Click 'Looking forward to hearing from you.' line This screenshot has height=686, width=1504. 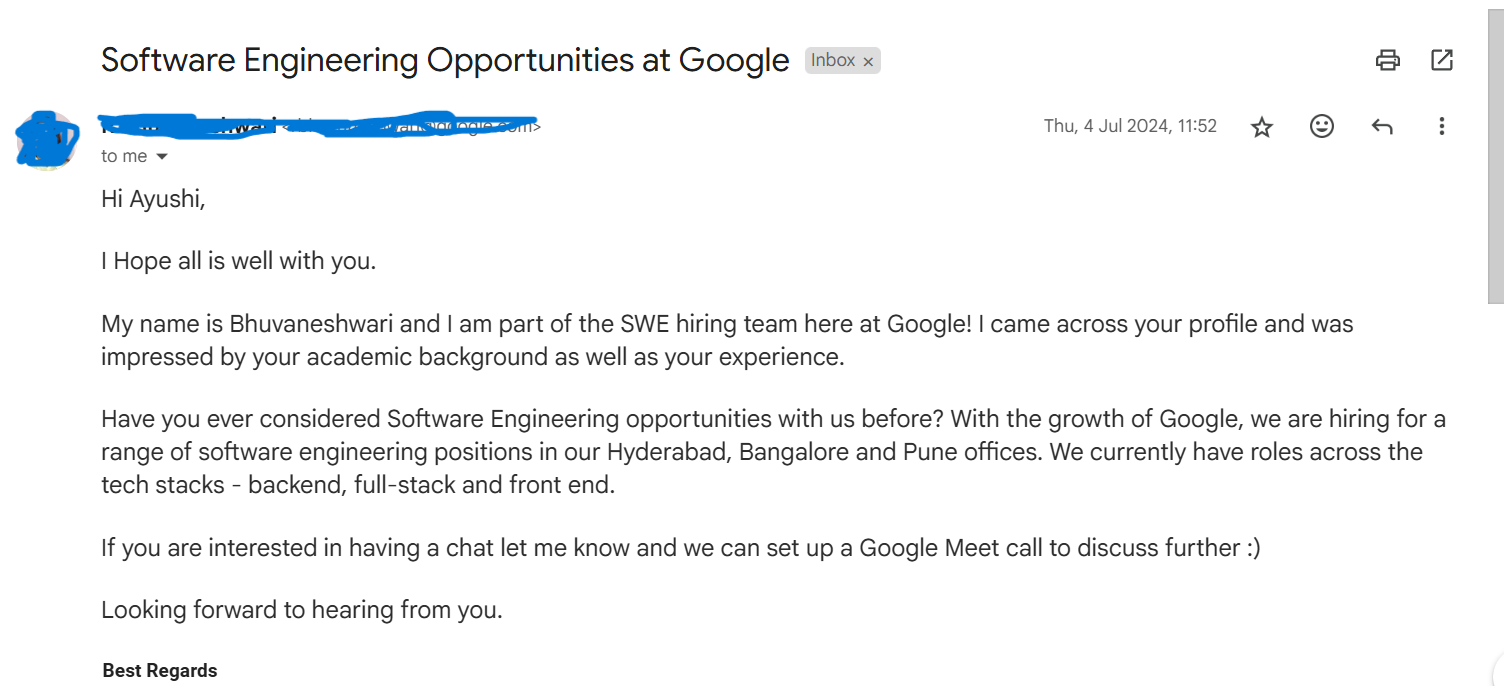[302, 609]
